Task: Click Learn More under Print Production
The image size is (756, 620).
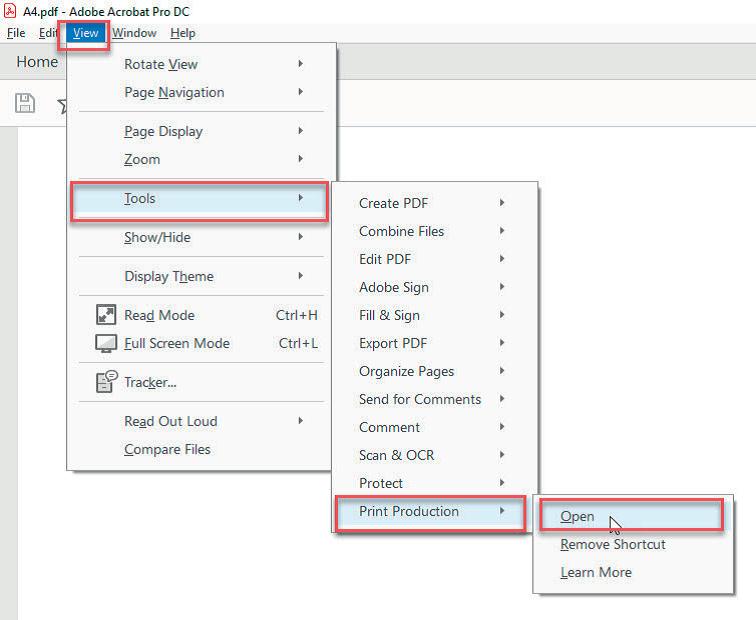Action: point(633,572)
